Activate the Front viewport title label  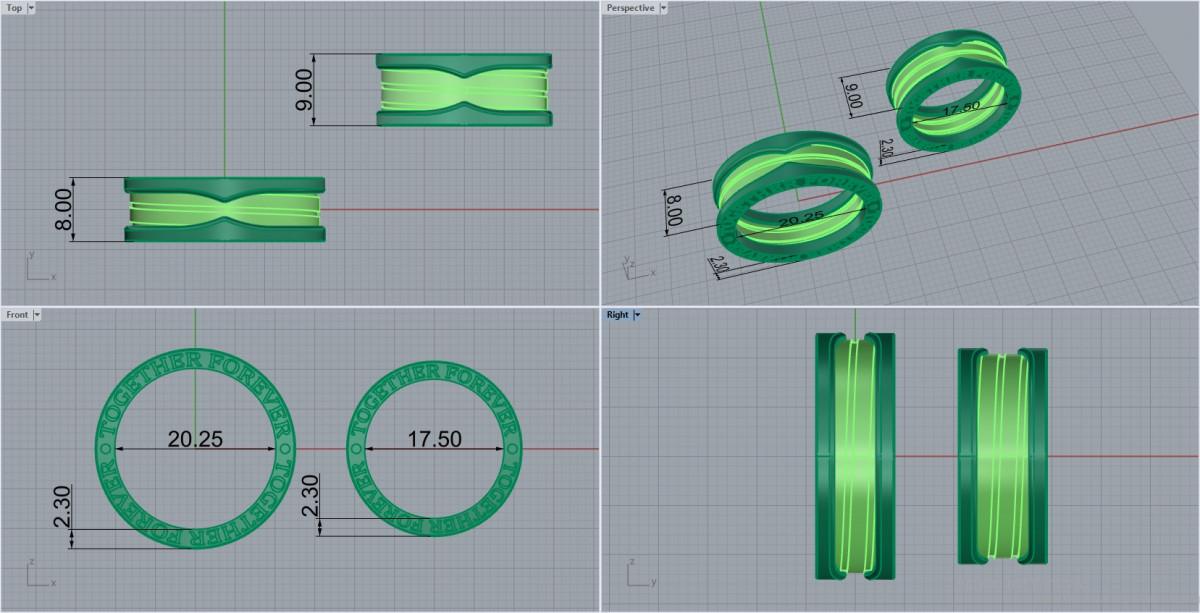[17, 315]
